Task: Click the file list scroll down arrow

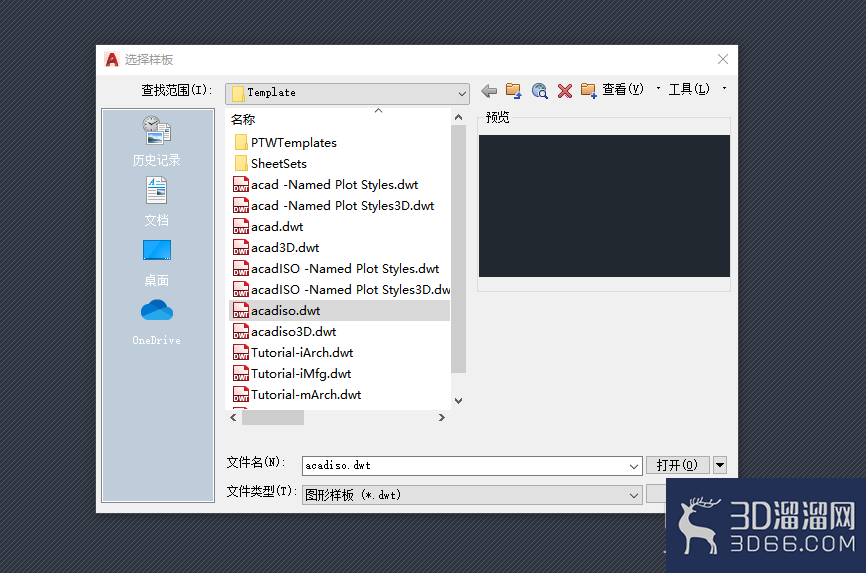Action: point(458,401)
